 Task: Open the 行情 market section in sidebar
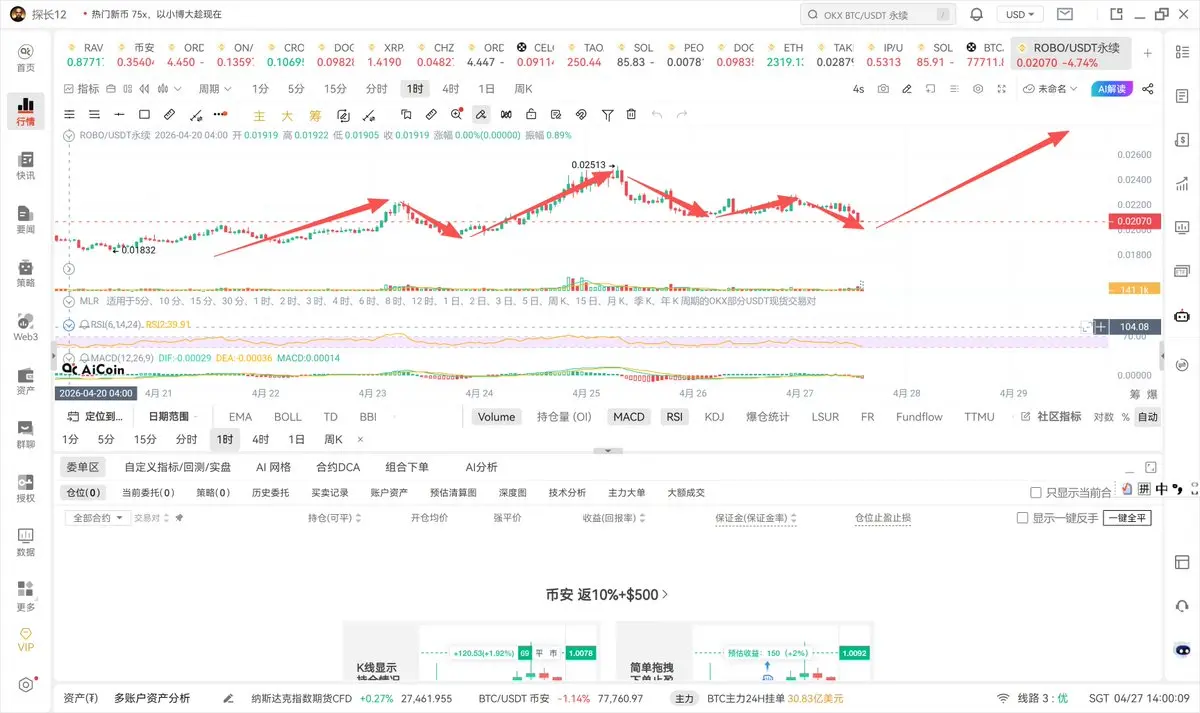25,111
